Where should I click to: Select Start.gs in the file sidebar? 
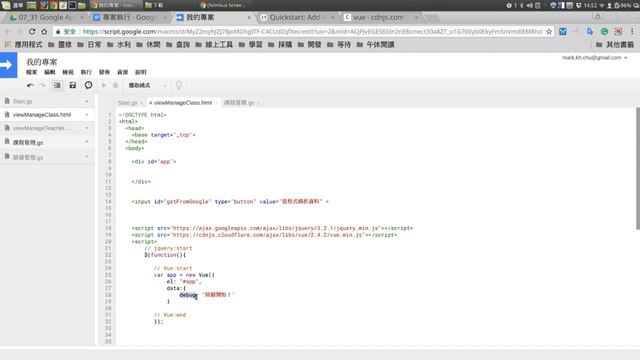(x=22, y=101)
